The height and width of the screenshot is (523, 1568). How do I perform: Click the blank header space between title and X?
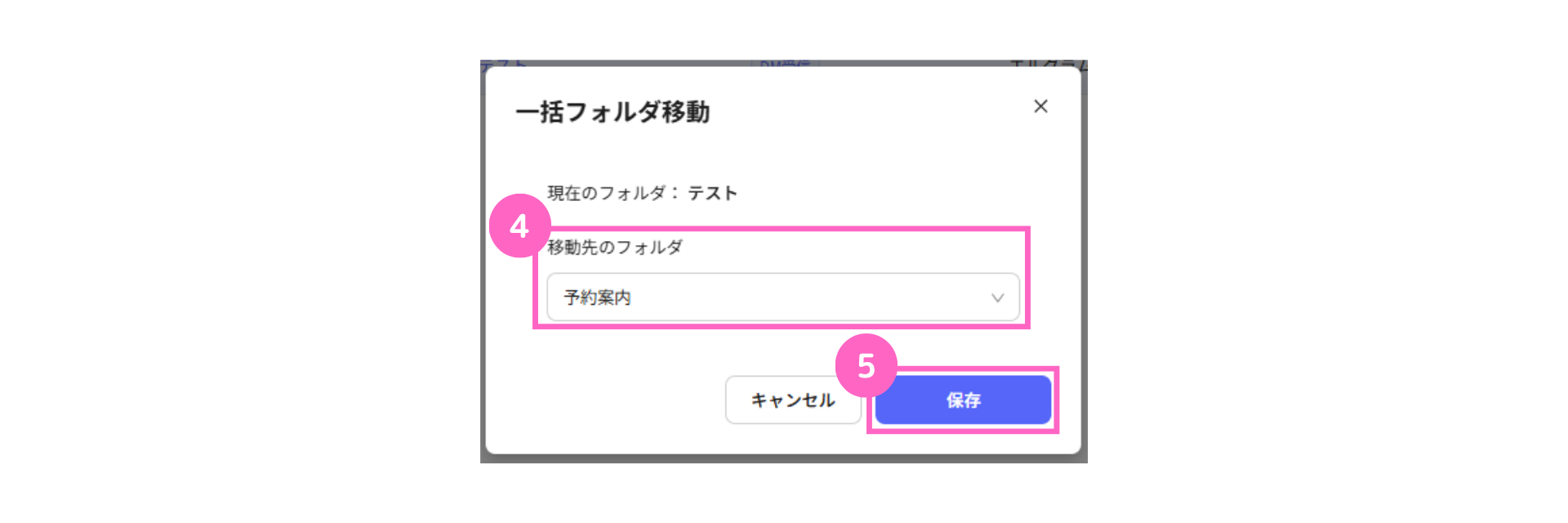870,111
